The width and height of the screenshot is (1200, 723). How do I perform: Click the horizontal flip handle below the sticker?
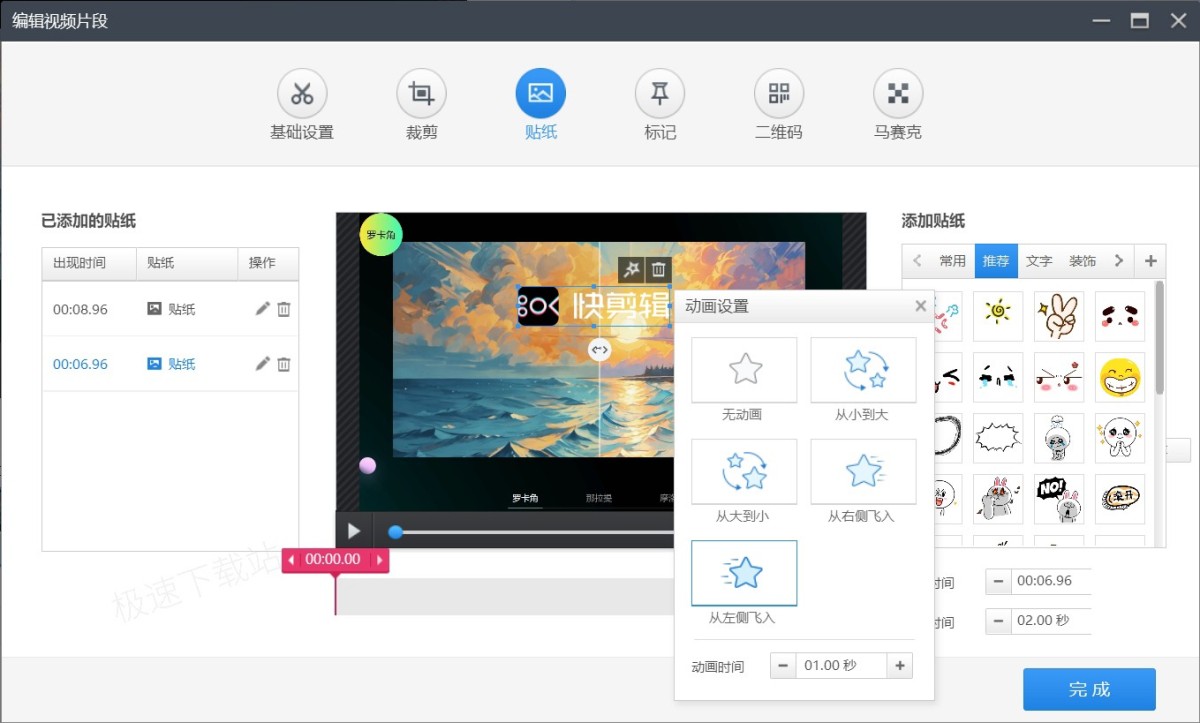tap(599, 349)
